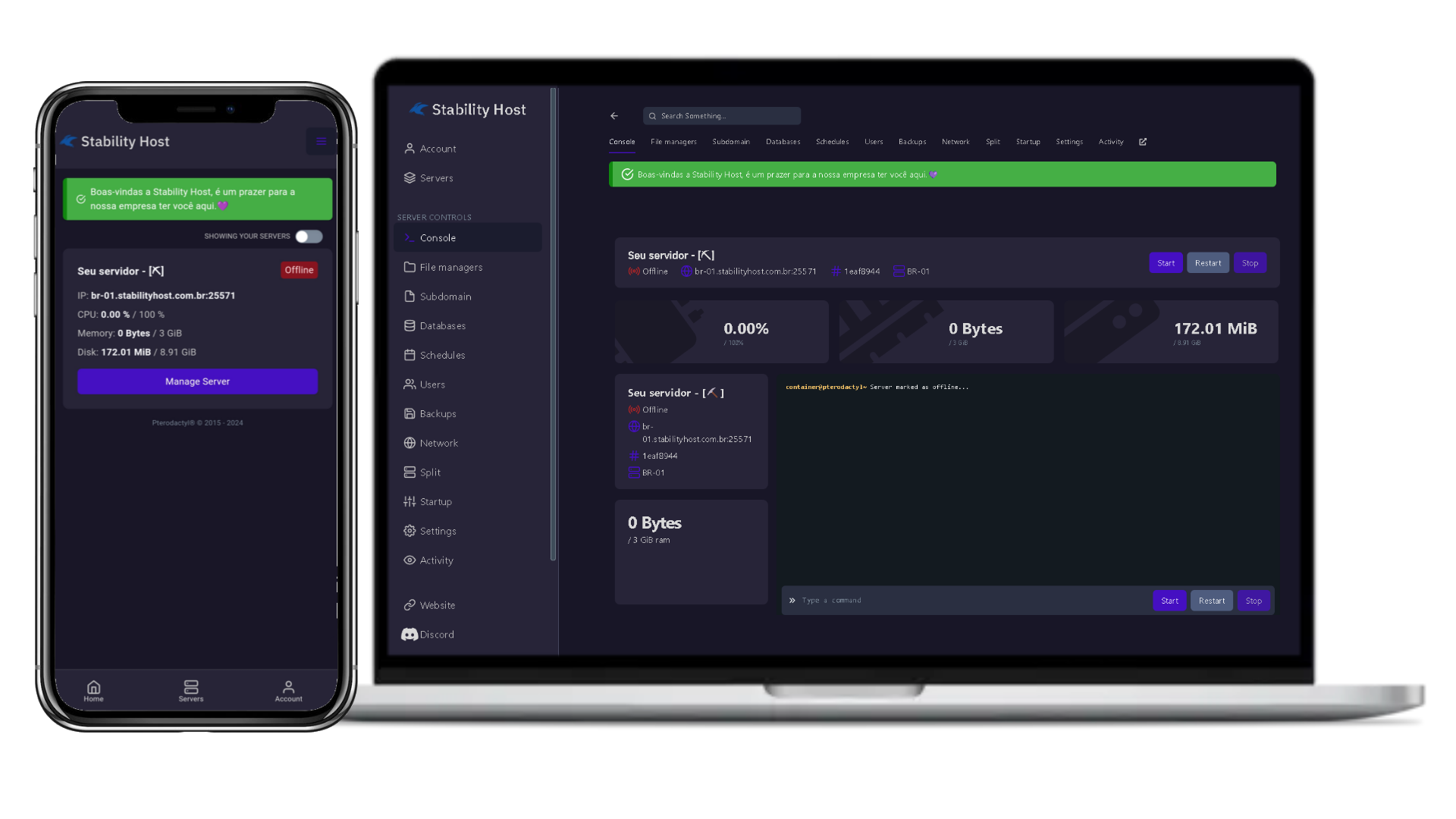Expand Subdomain settings section

click(446, 296)
